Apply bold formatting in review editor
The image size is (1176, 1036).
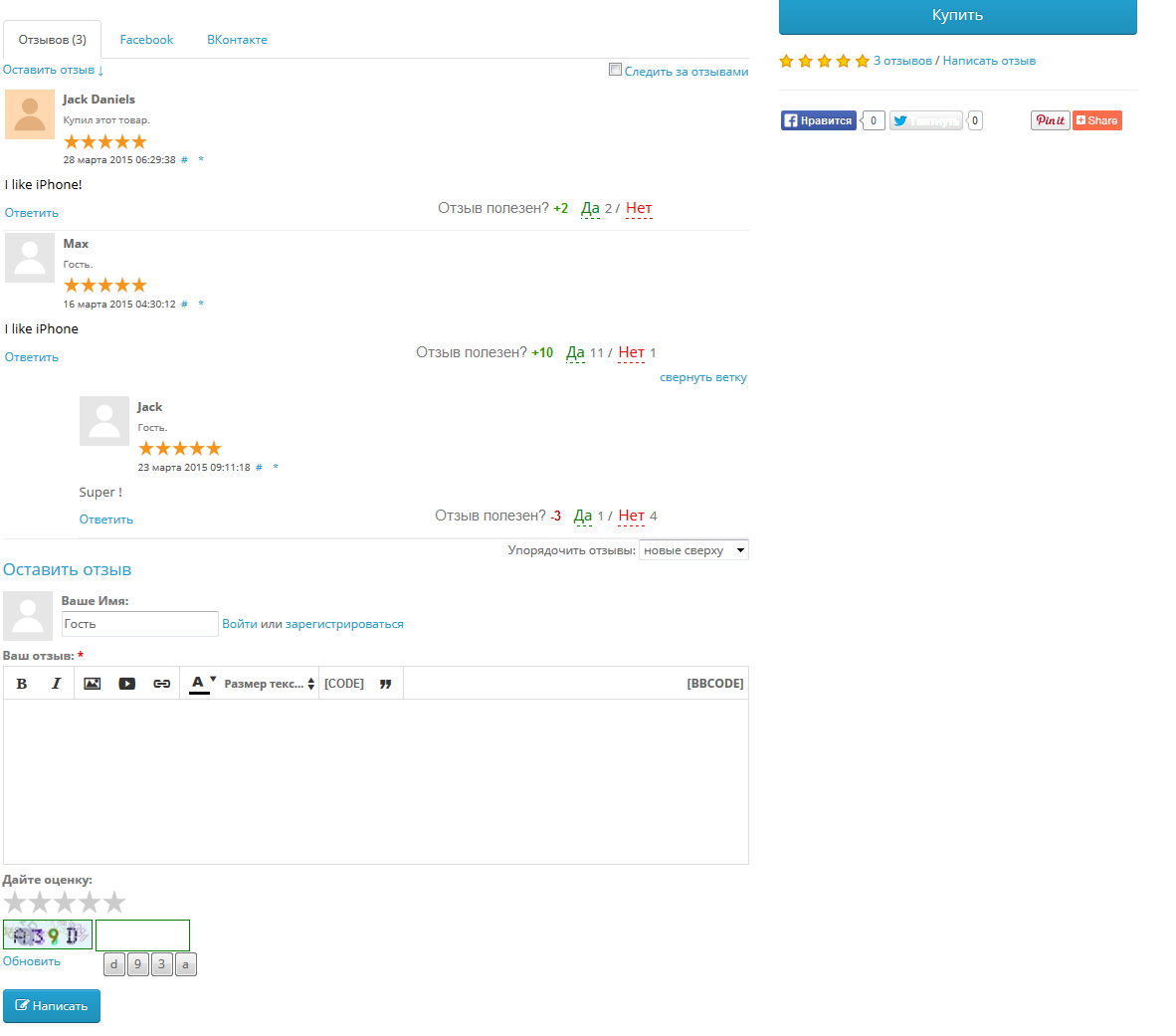[22, 684]
